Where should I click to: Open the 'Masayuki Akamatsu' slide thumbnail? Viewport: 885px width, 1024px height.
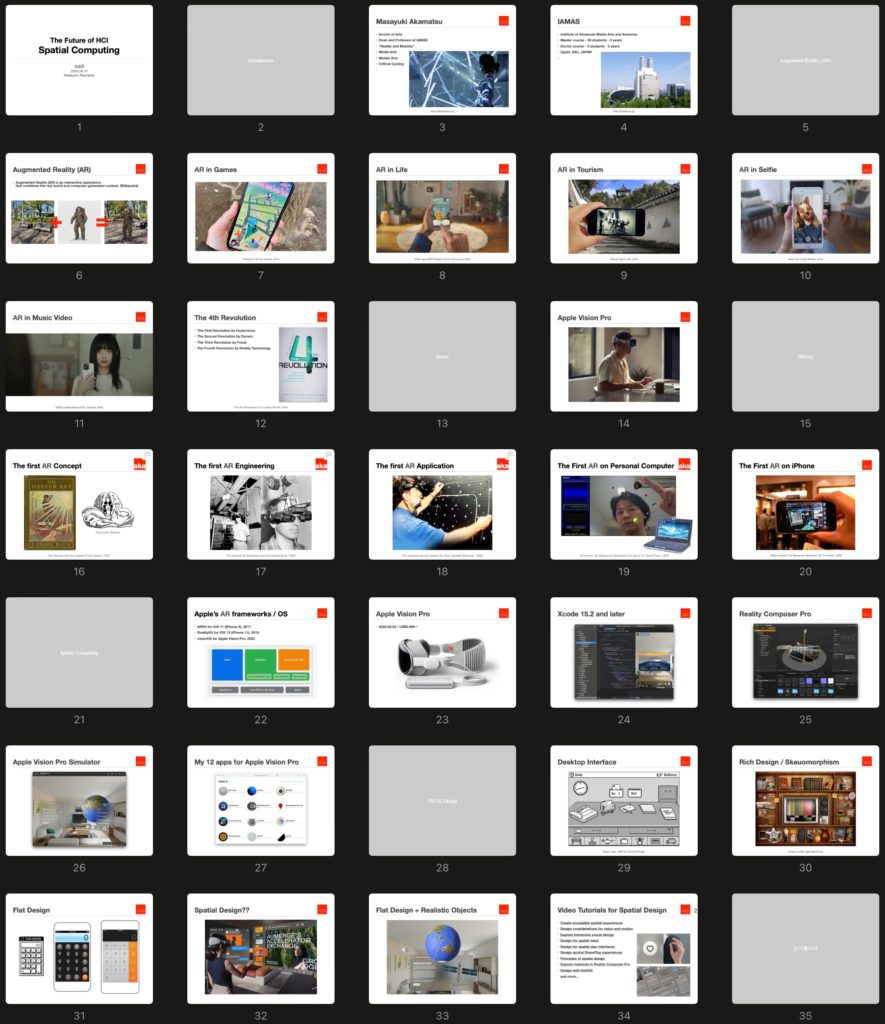tap(442, 60)
